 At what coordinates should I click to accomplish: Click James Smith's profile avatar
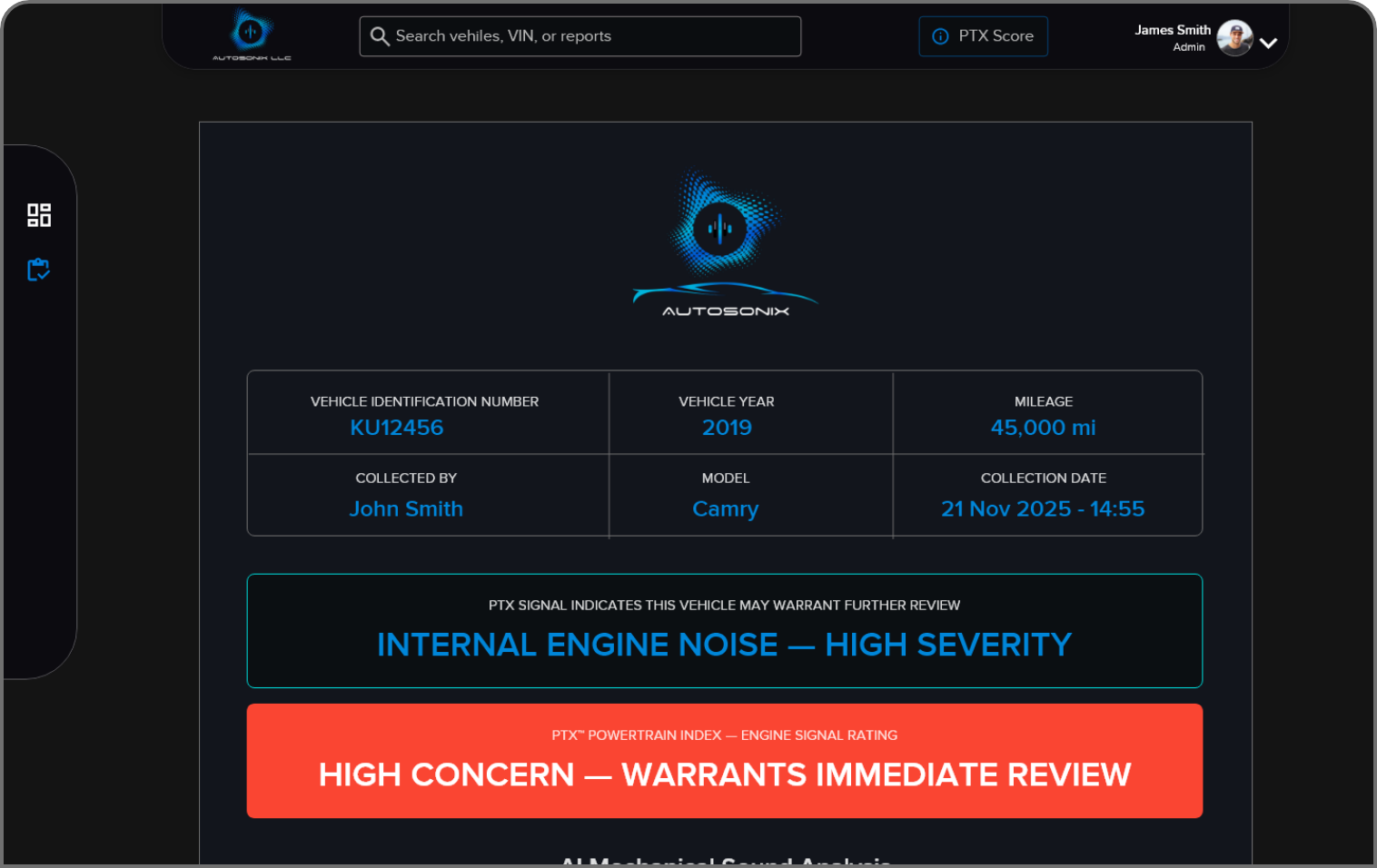[x=1233, y=38]
